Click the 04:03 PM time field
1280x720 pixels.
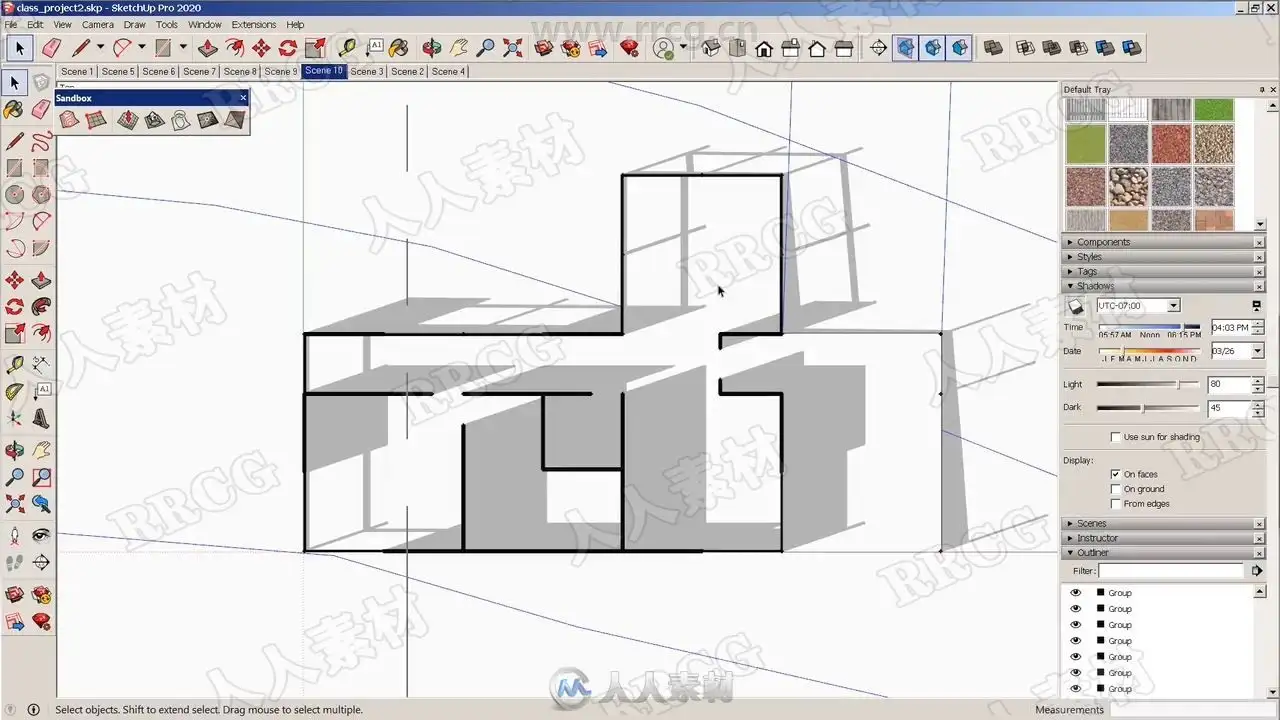coord(1231,327)
